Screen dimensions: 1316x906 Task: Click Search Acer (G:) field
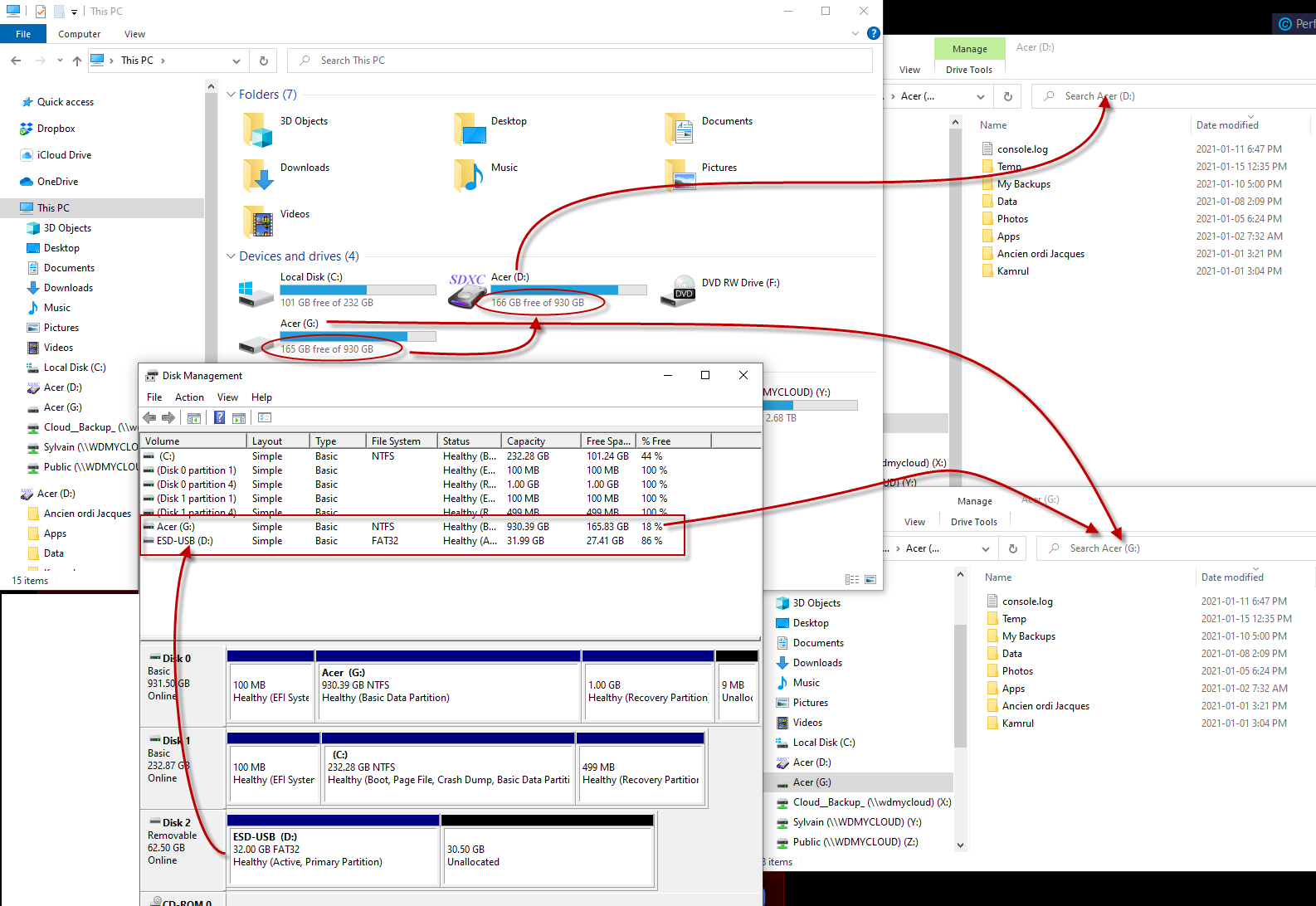click(1176, 548)
